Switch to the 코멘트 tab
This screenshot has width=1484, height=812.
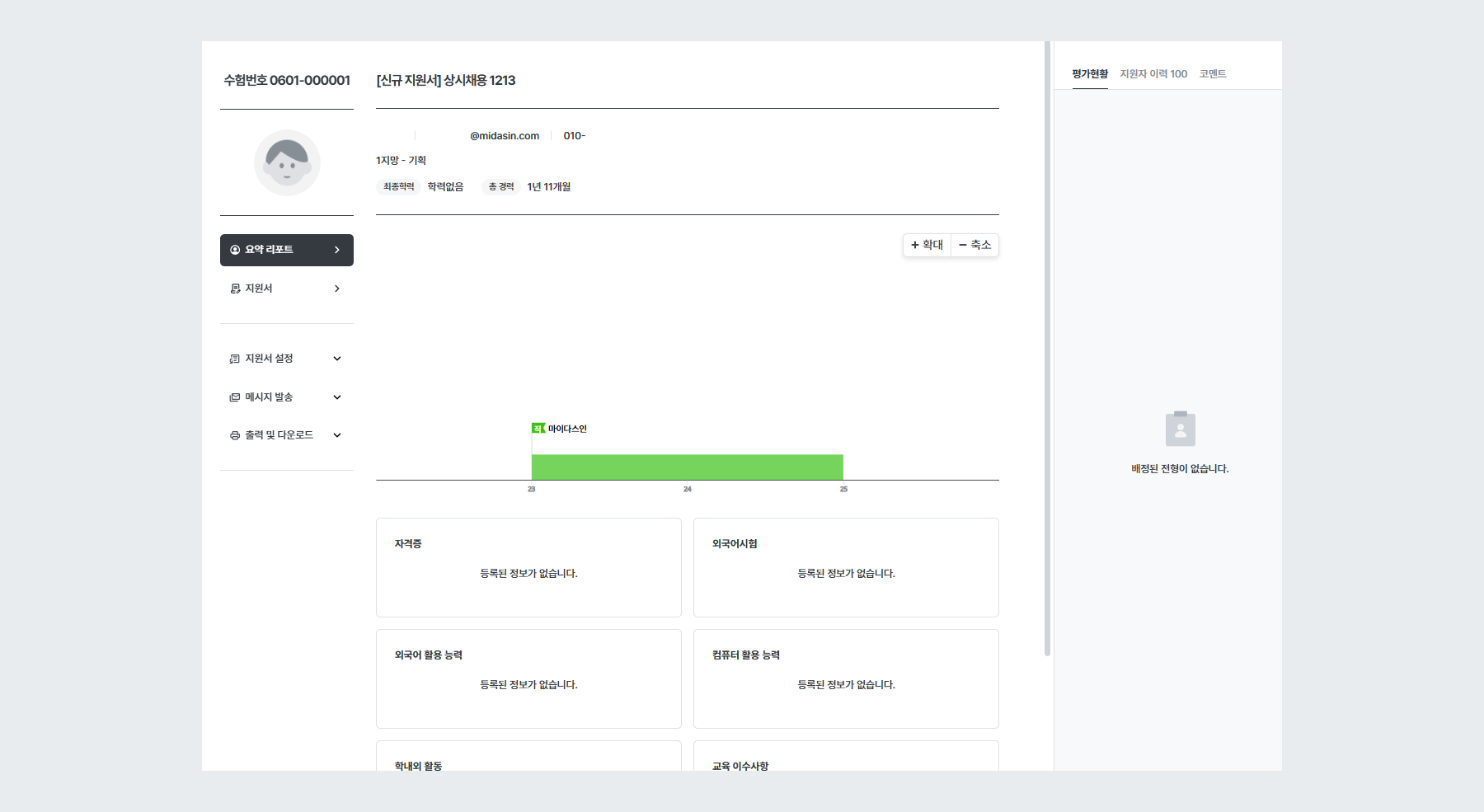pos(1213,74)
